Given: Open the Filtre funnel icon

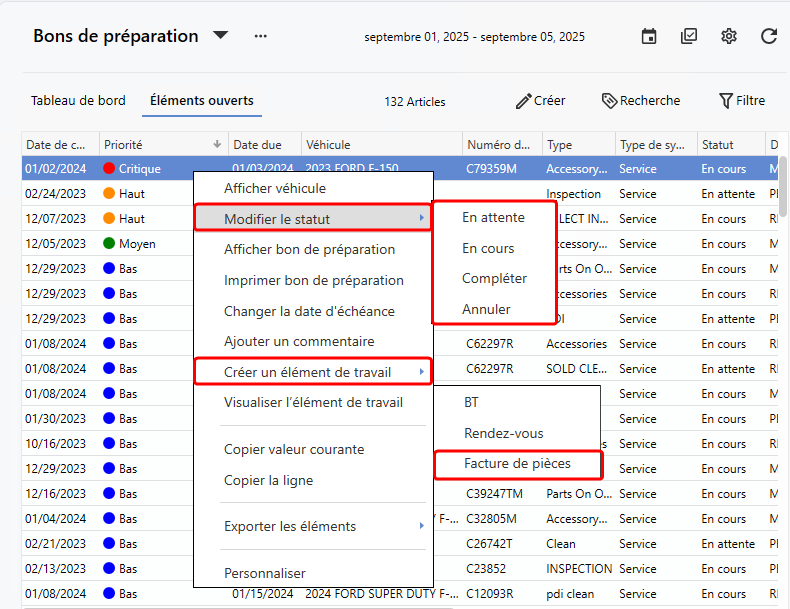Looking at the screenshot, I should tap(726, 101).
